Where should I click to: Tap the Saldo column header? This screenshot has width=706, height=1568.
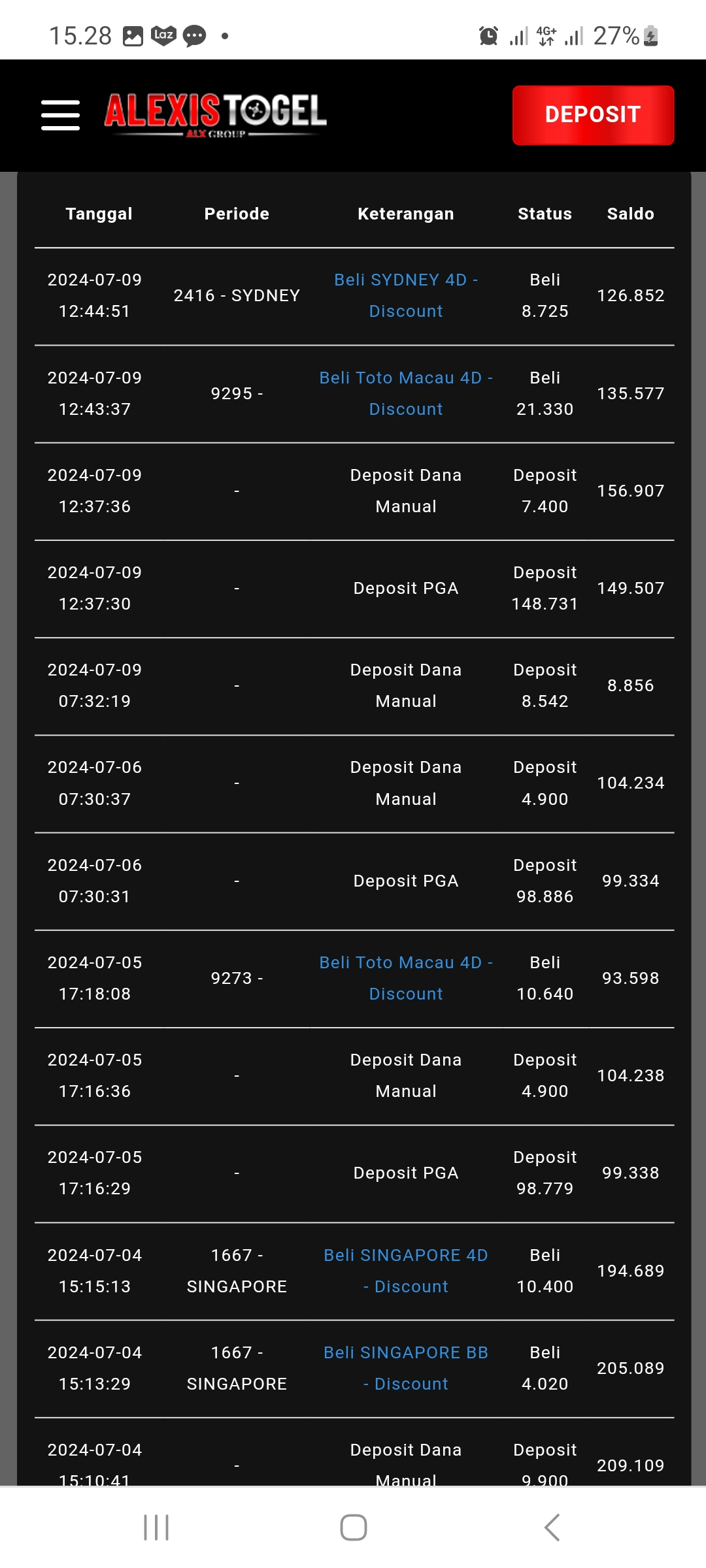[630, 214]
